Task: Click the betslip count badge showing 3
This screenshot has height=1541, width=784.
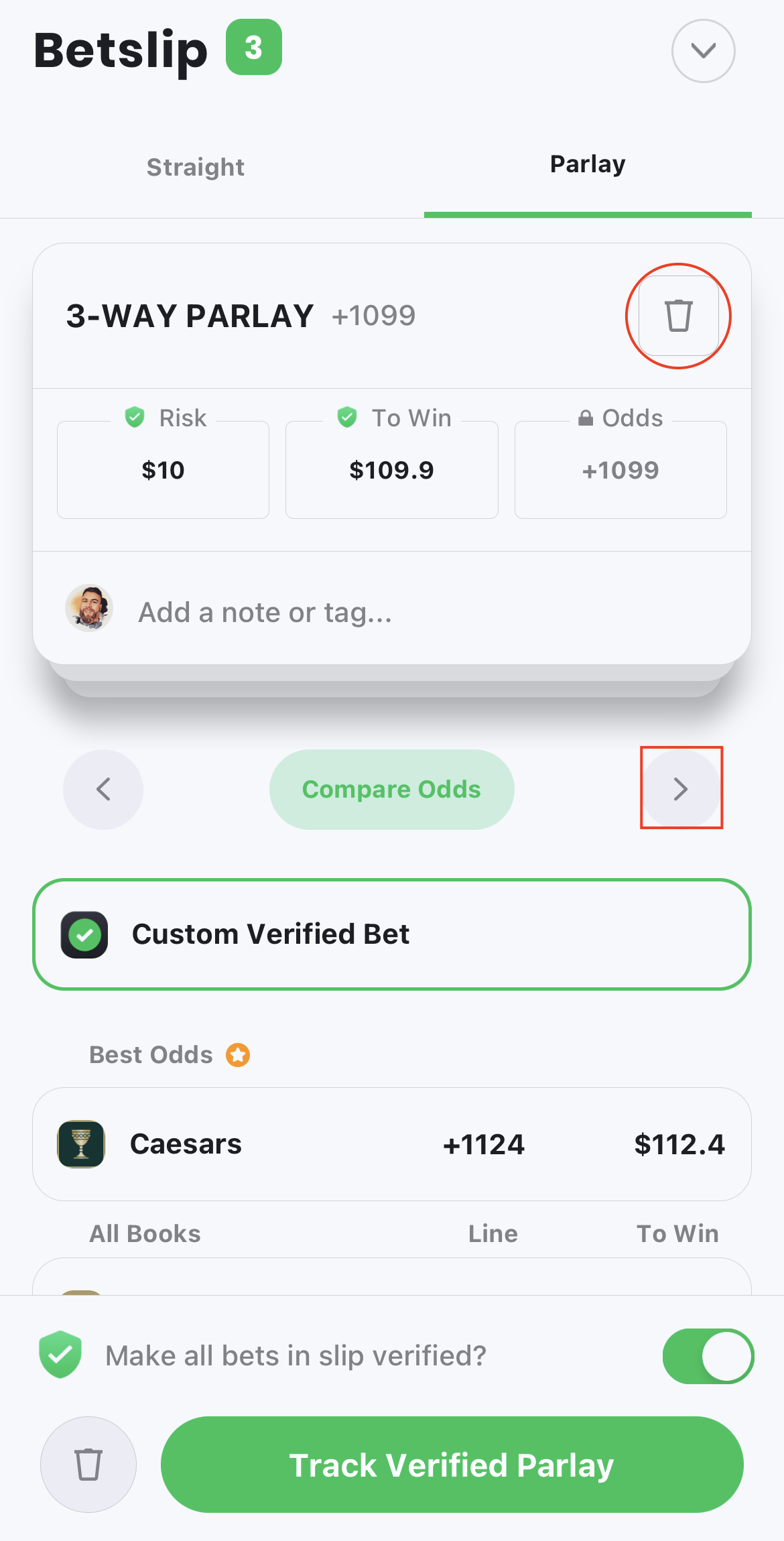Action: [254, 48]
